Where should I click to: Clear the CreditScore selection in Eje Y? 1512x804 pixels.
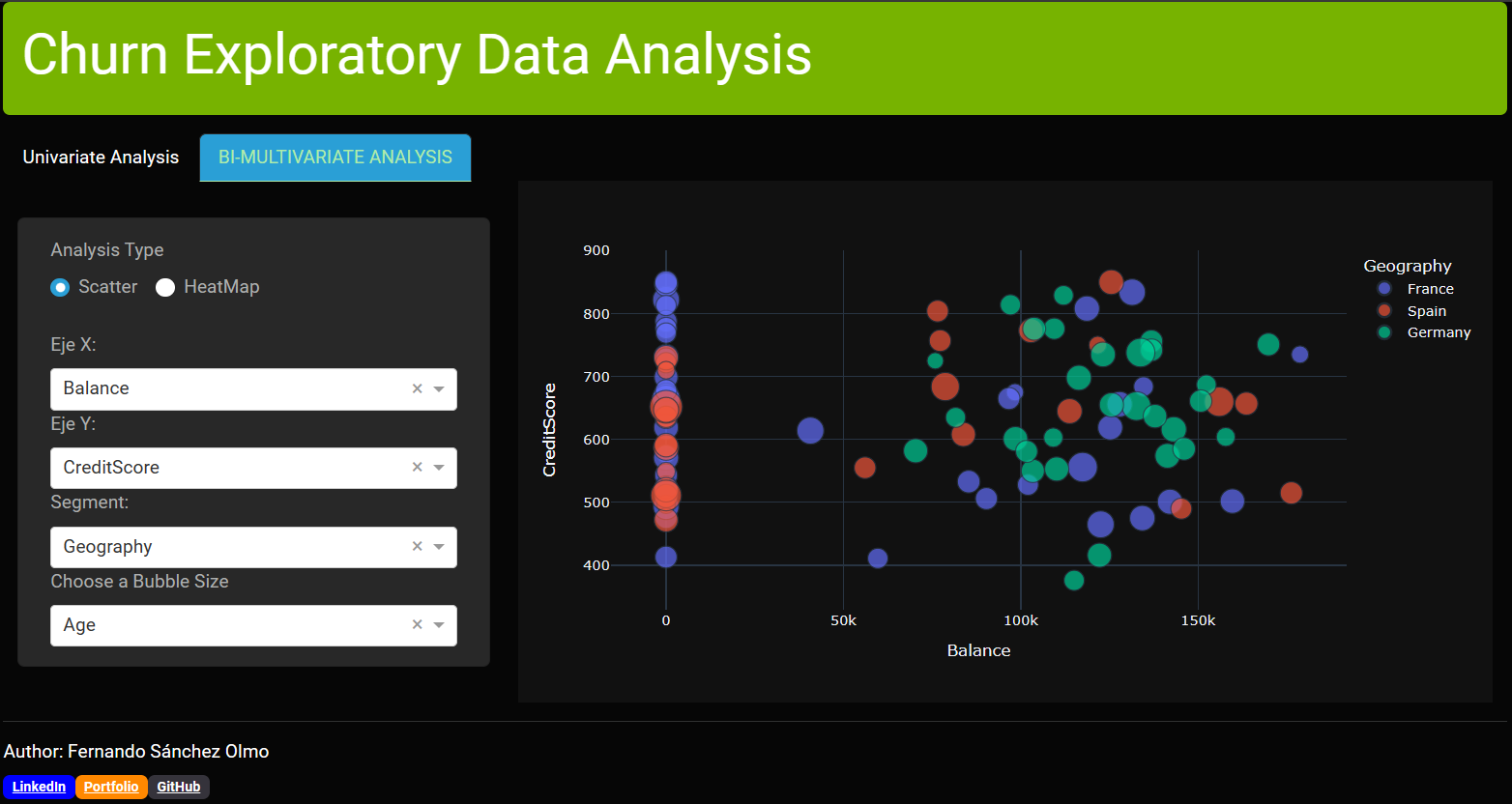(x=418, y=468)
